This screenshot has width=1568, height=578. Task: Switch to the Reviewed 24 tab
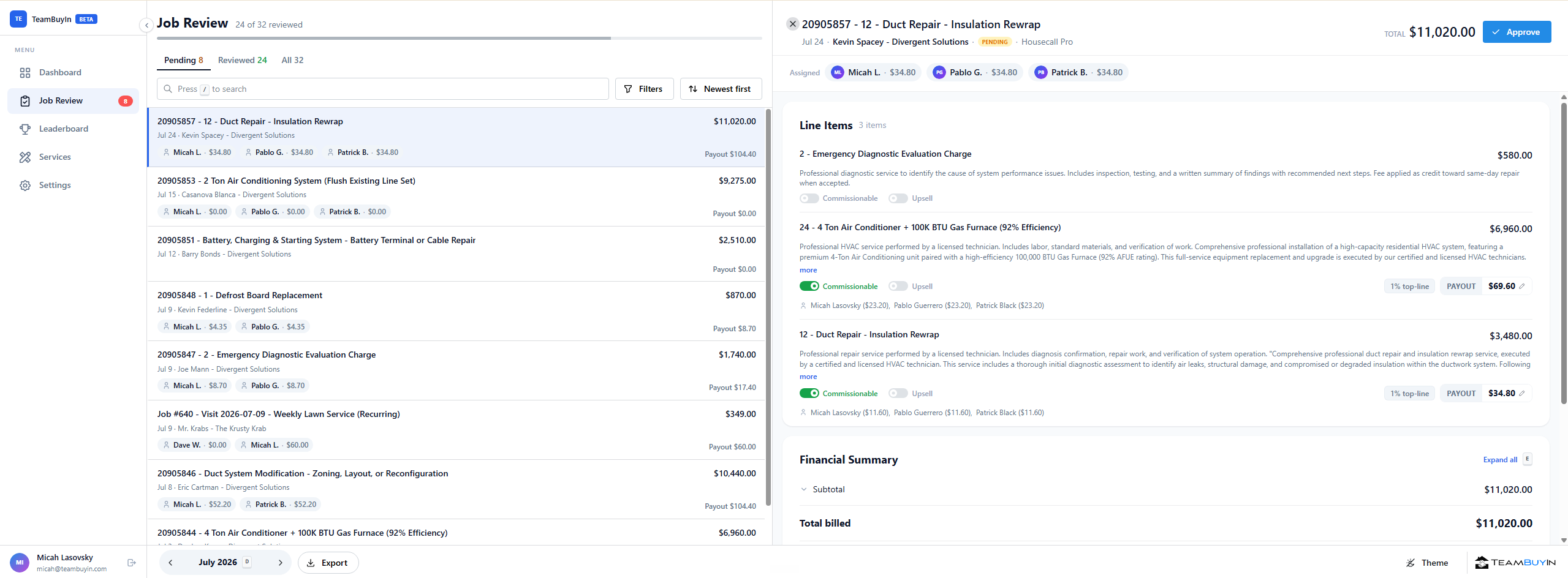click(242, 60)
